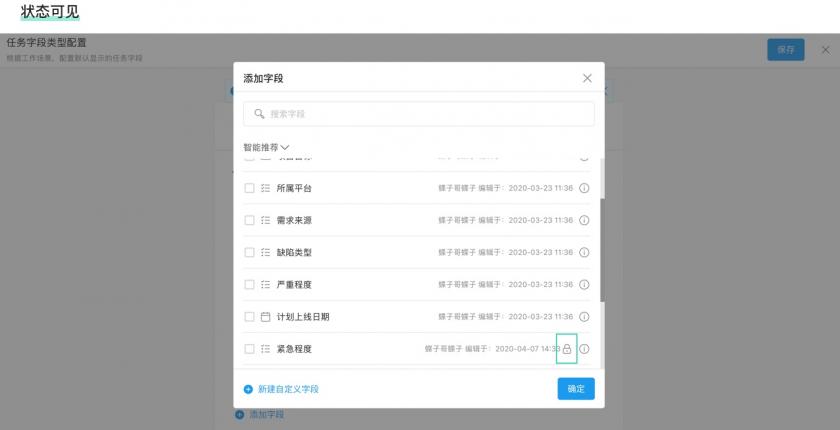Open info icon for 紧急程度 row
This screenshot has width=840, height=430.
coord(584,349)
